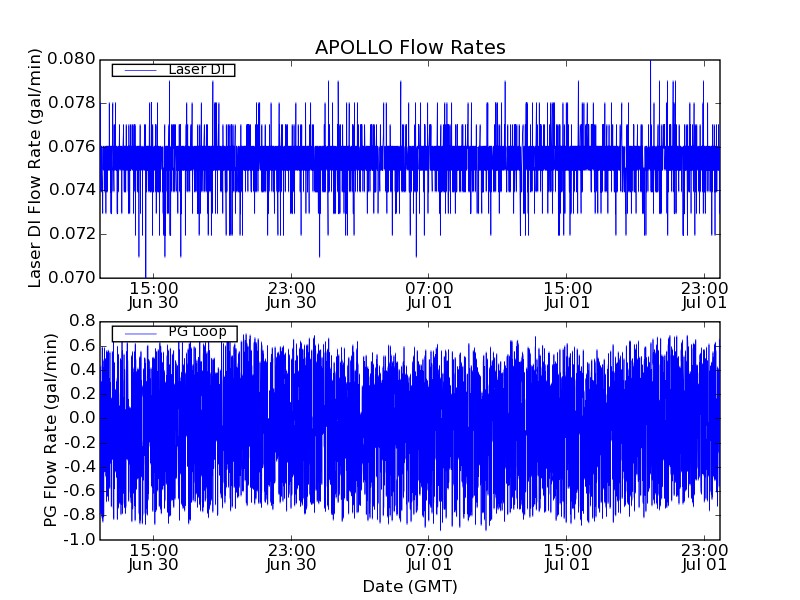
Task: Select the 0.076 y-axis tick label
Action: [71, 147]
